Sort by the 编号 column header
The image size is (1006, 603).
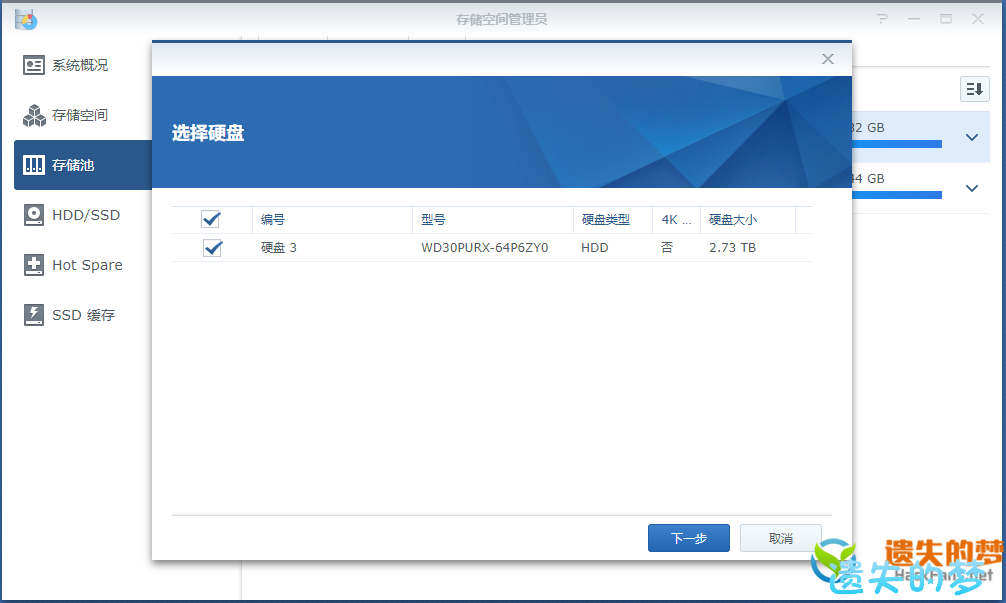[332, 220]
